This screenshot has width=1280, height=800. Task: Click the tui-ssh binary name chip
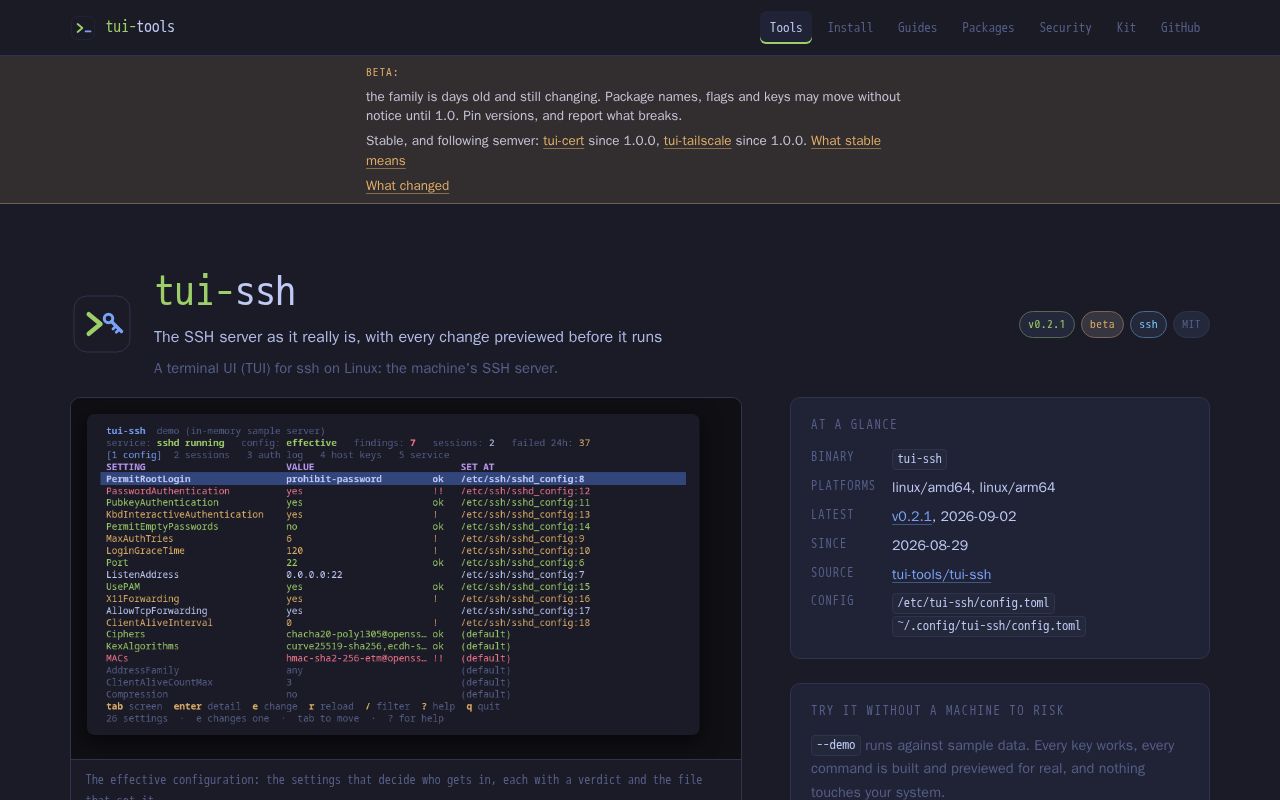point(919,459)
